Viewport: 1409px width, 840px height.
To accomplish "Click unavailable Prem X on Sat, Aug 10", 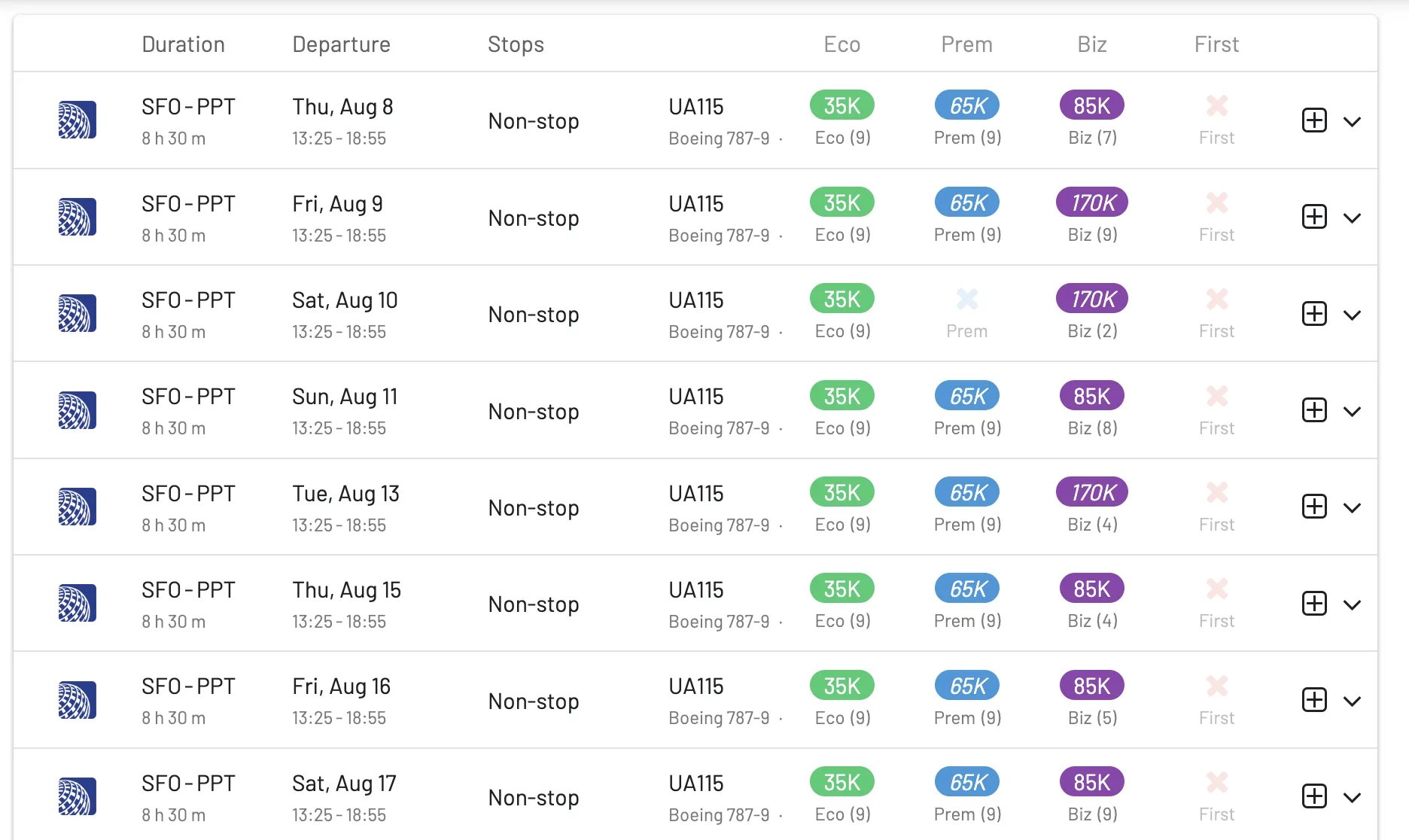I will [967, 300].
